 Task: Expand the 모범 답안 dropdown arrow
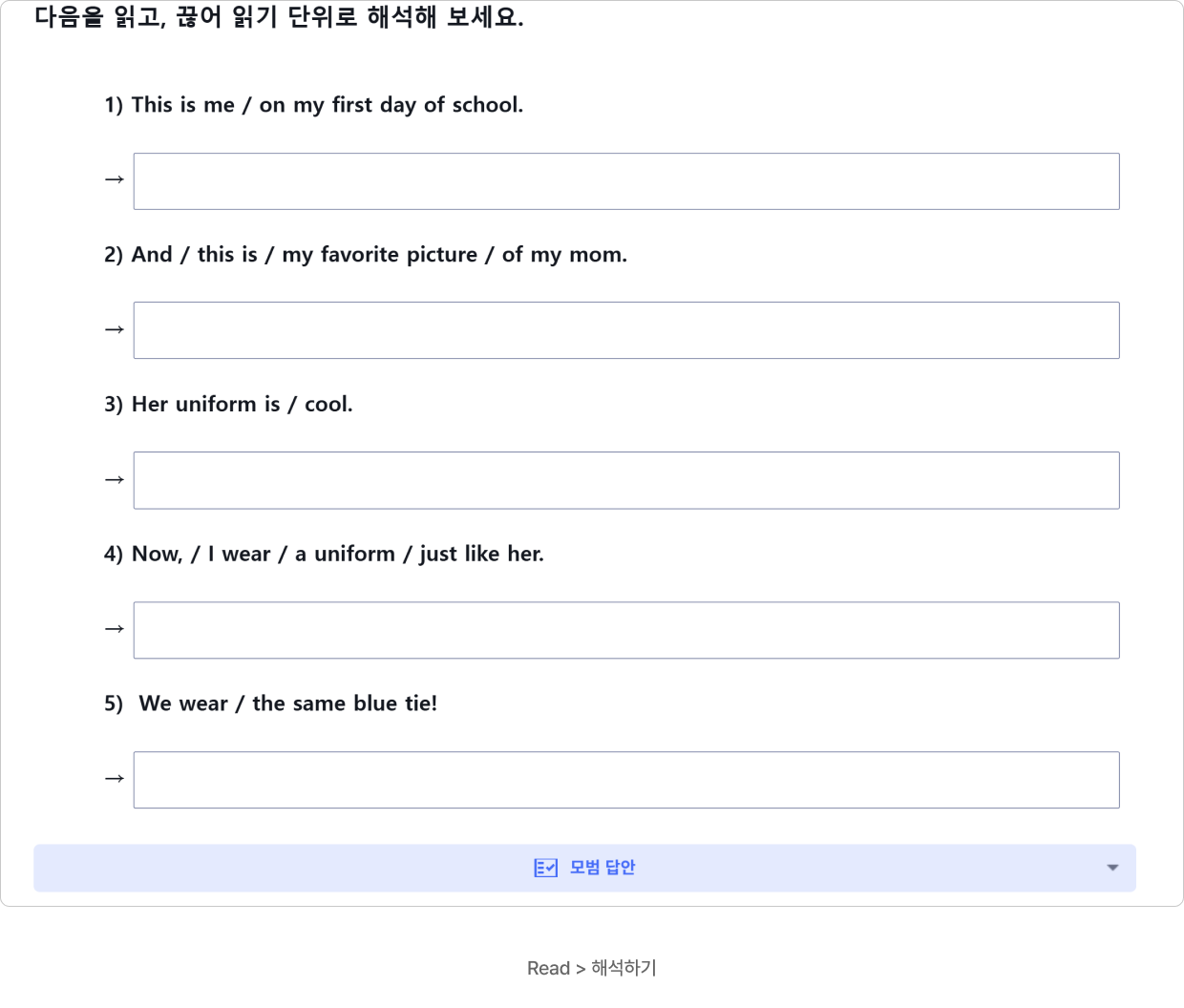[x=1112, y=868]
